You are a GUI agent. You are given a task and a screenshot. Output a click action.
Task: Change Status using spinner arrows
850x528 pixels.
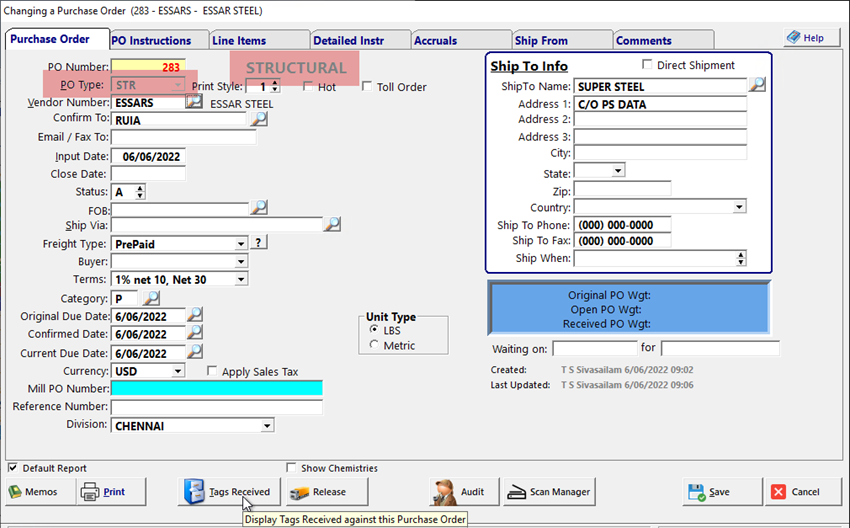(140, 191)
